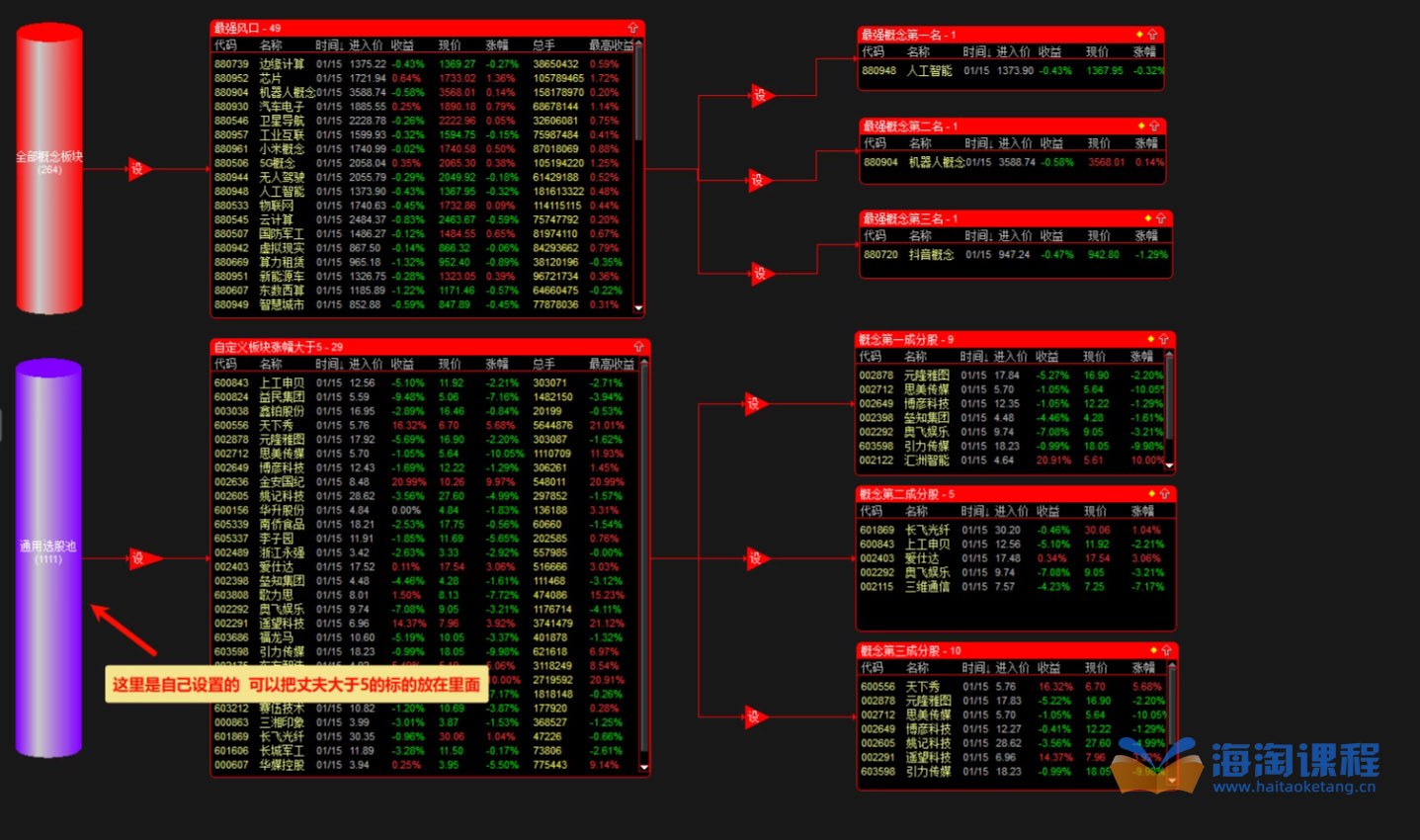Screen dimensions: 1420x840
Task: Click the red 设 filter node after 全部概念板块
Action: click(x=138, y=169)
